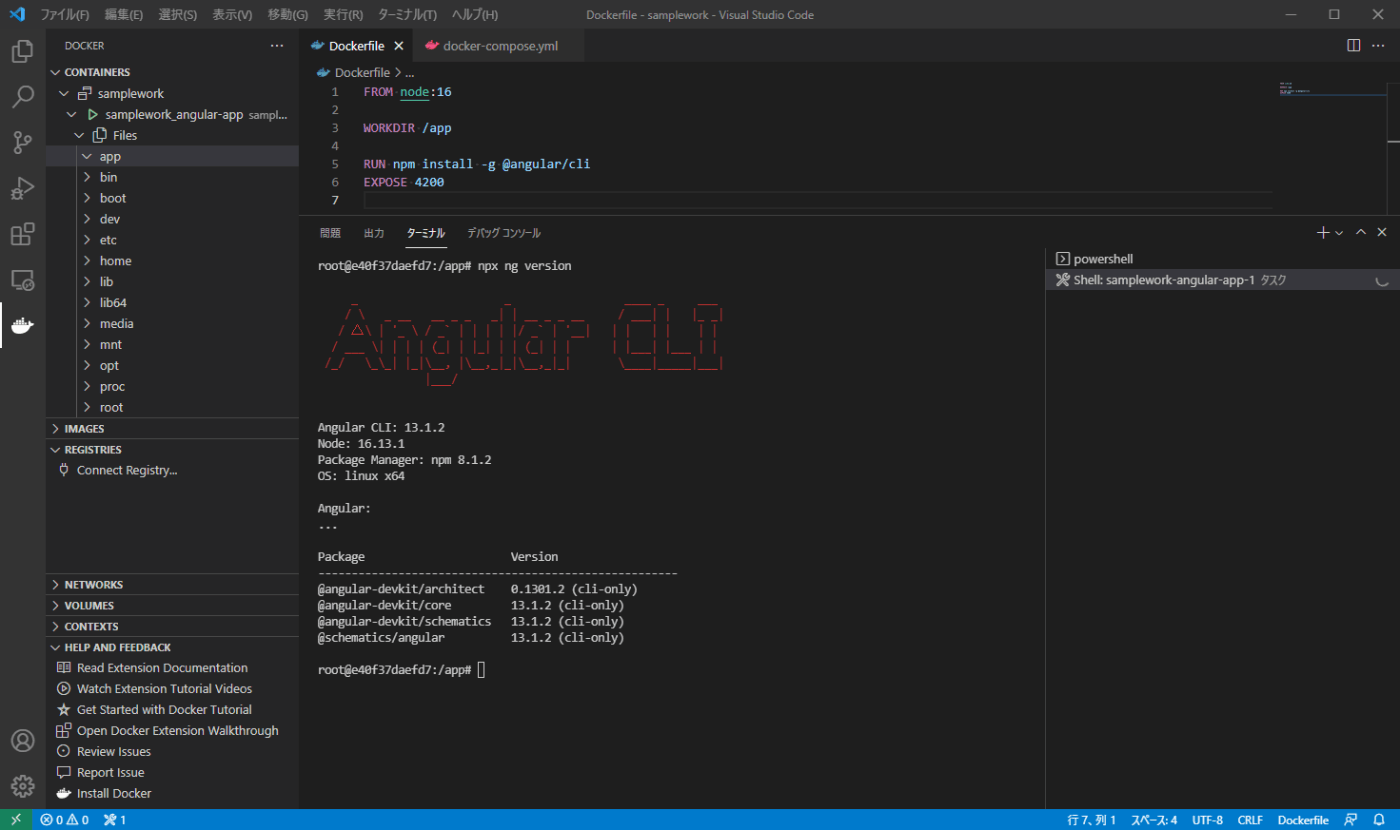
Task: Open the notifications bell icon
Action: (1378, 820)
